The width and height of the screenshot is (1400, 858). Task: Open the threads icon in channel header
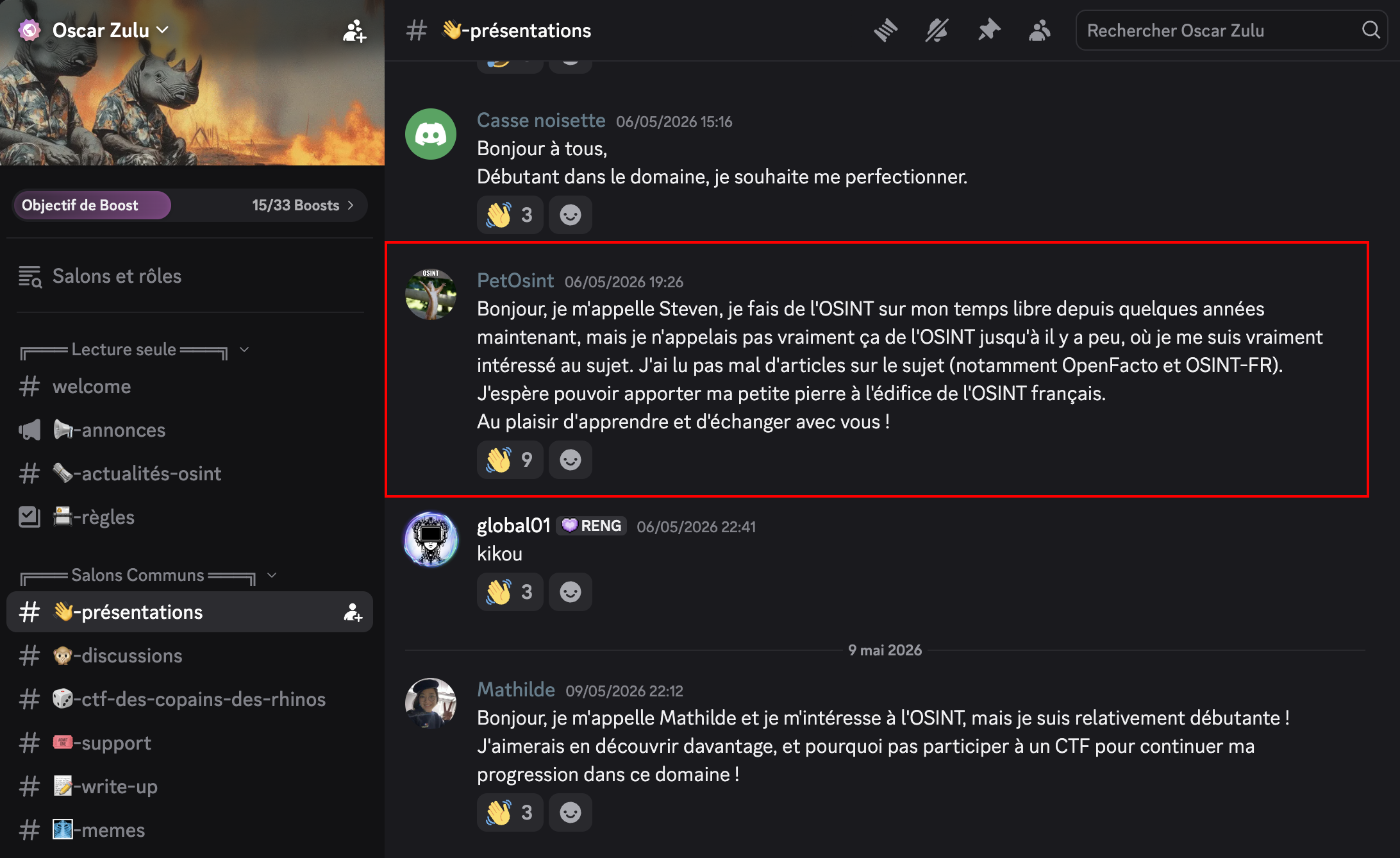click(x=885, y=30)
